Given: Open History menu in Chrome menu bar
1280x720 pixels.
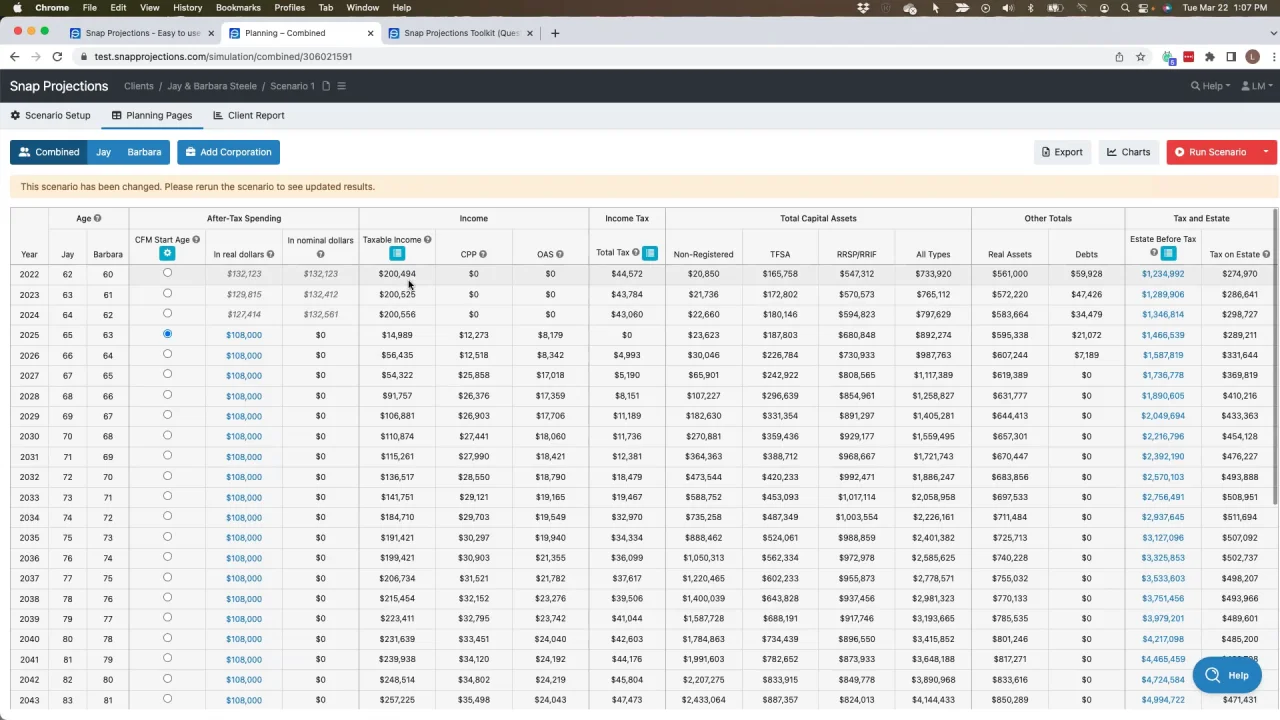Looking at the screenshot, I should (x=187, y=8).
